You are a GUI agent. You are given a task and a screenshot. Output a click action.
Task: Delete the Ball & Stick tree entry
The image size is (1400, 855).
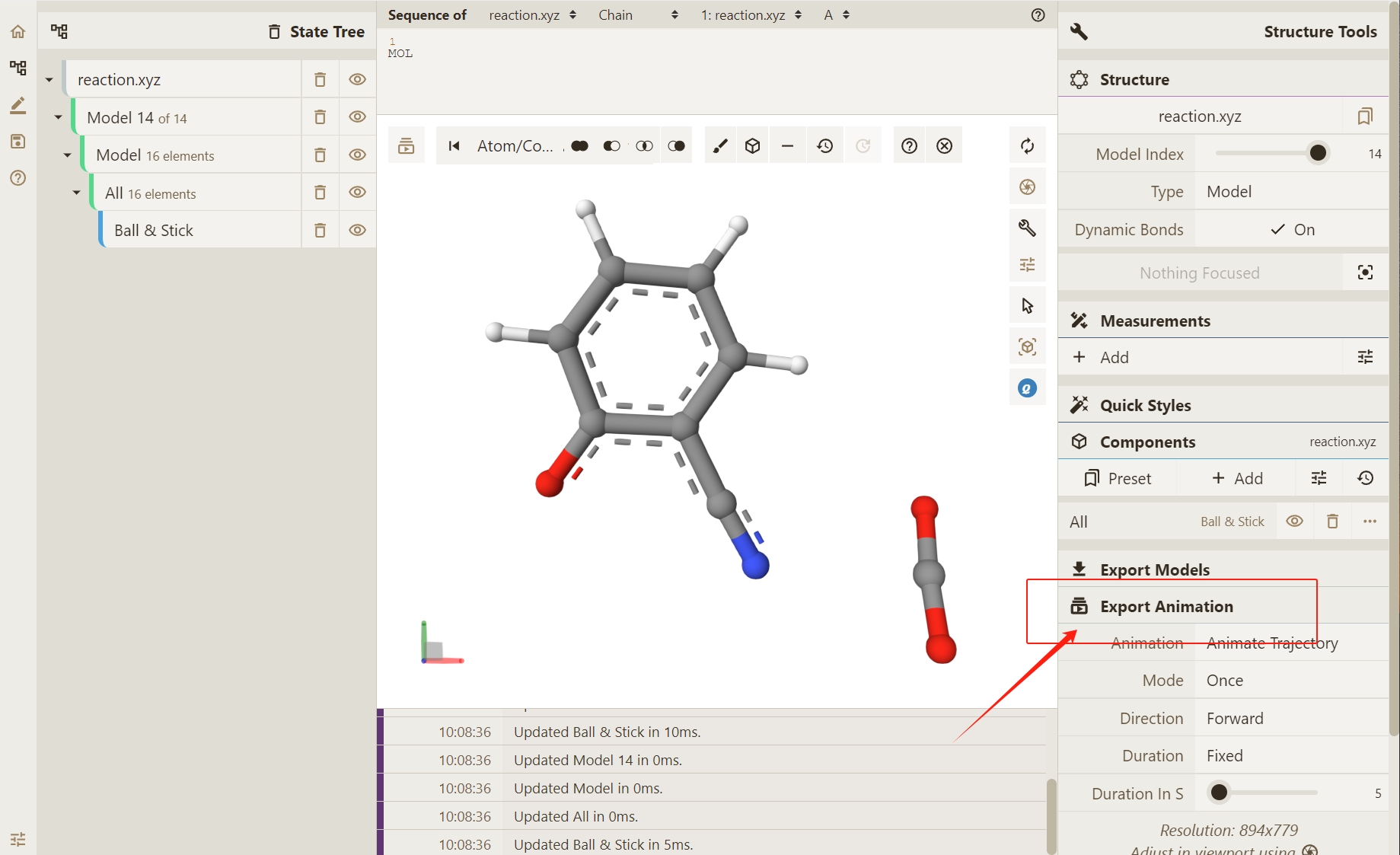[x=321, y=231]
